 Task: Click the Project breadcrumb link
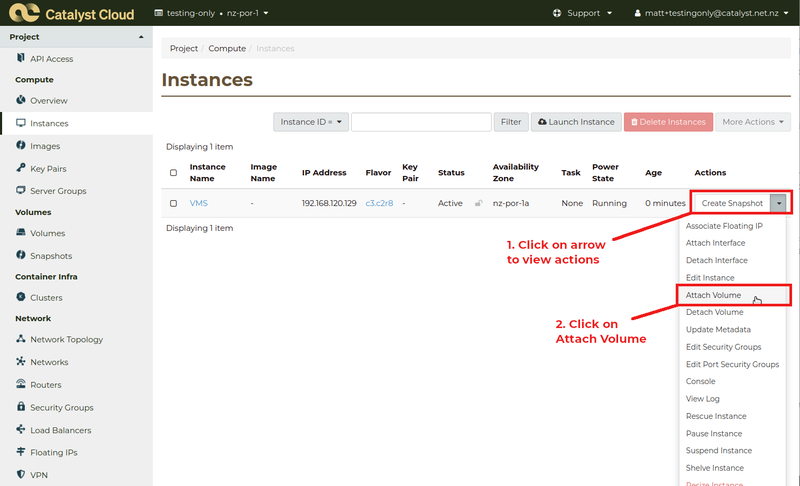pyautogui.click(x=184, y=48)
